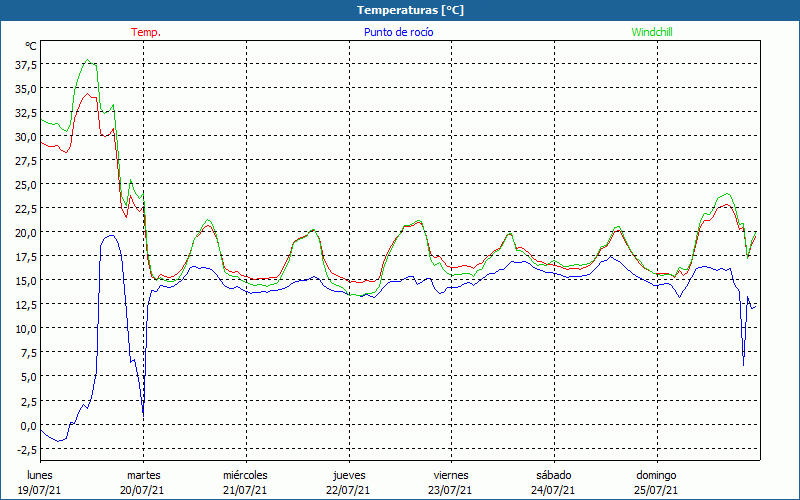
Task: Click the °C unit label on the axis
Action: pos(31,46)
